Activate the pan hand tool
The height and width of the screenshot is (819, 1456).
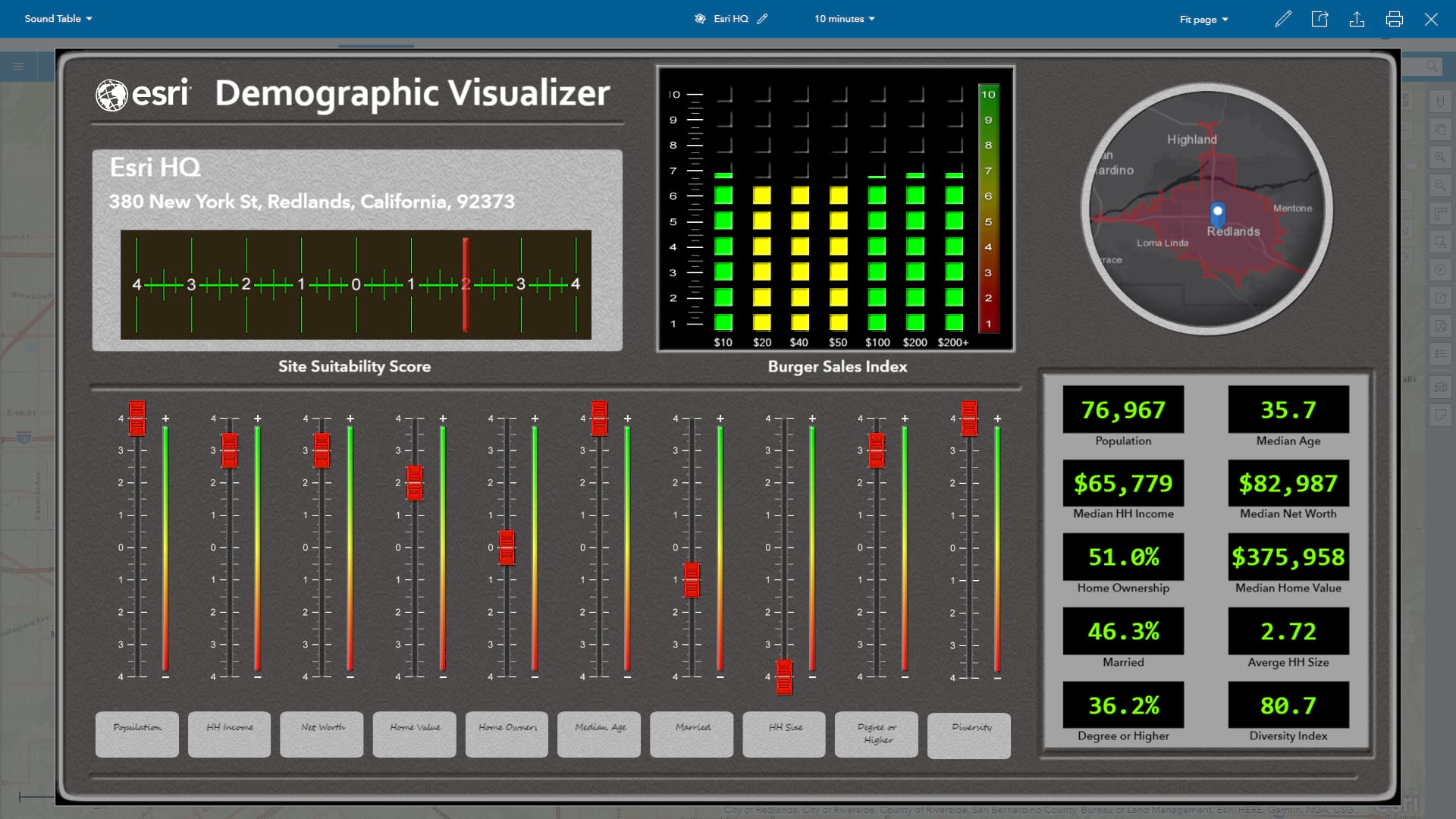pos(1439,127)
